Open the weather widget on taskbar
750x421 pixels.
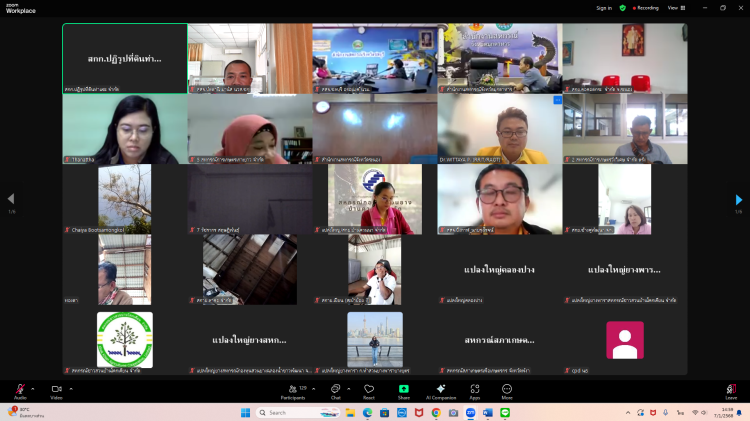coord(26,412)
